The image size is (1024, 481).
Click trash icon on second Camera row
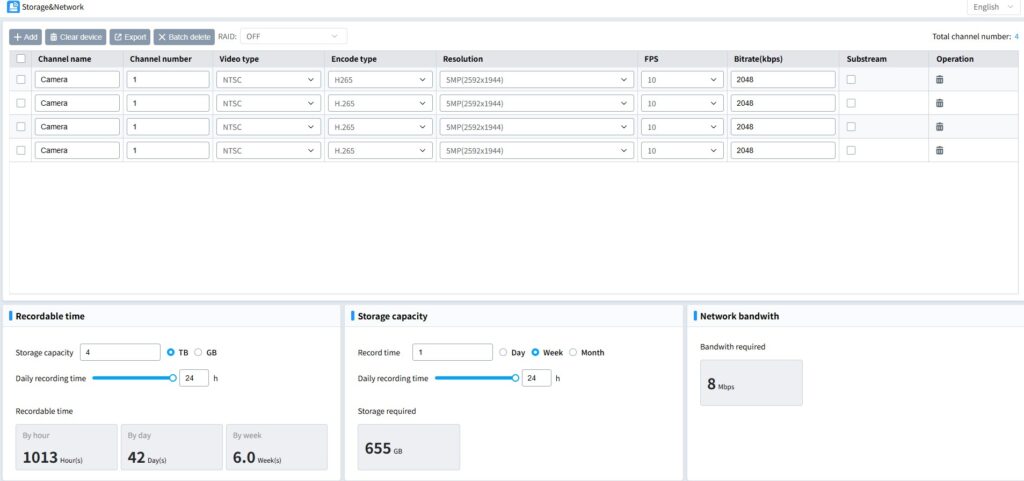[939, 103]
